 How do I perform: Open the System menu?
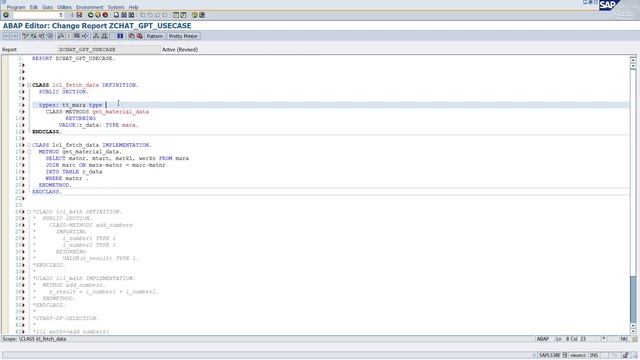[x=116, y=7]
